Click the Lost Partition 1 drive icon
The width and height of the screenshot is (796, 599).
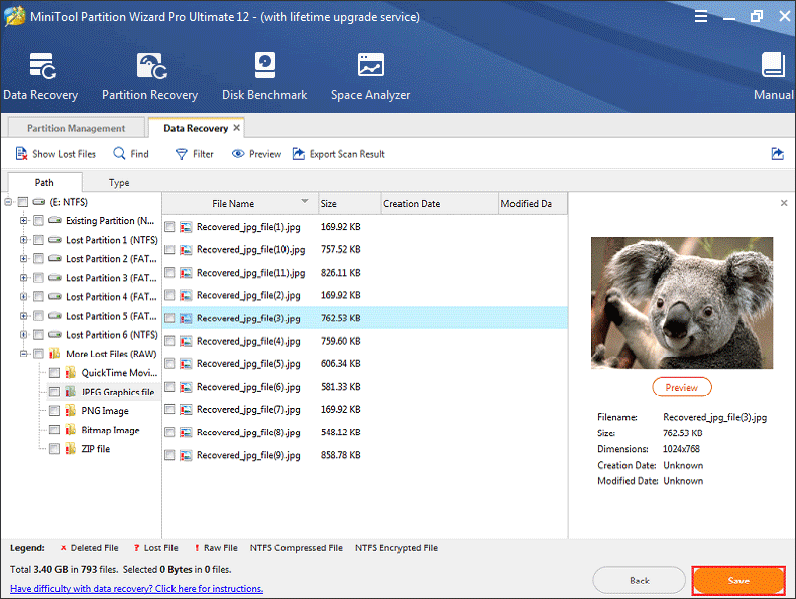55,240
